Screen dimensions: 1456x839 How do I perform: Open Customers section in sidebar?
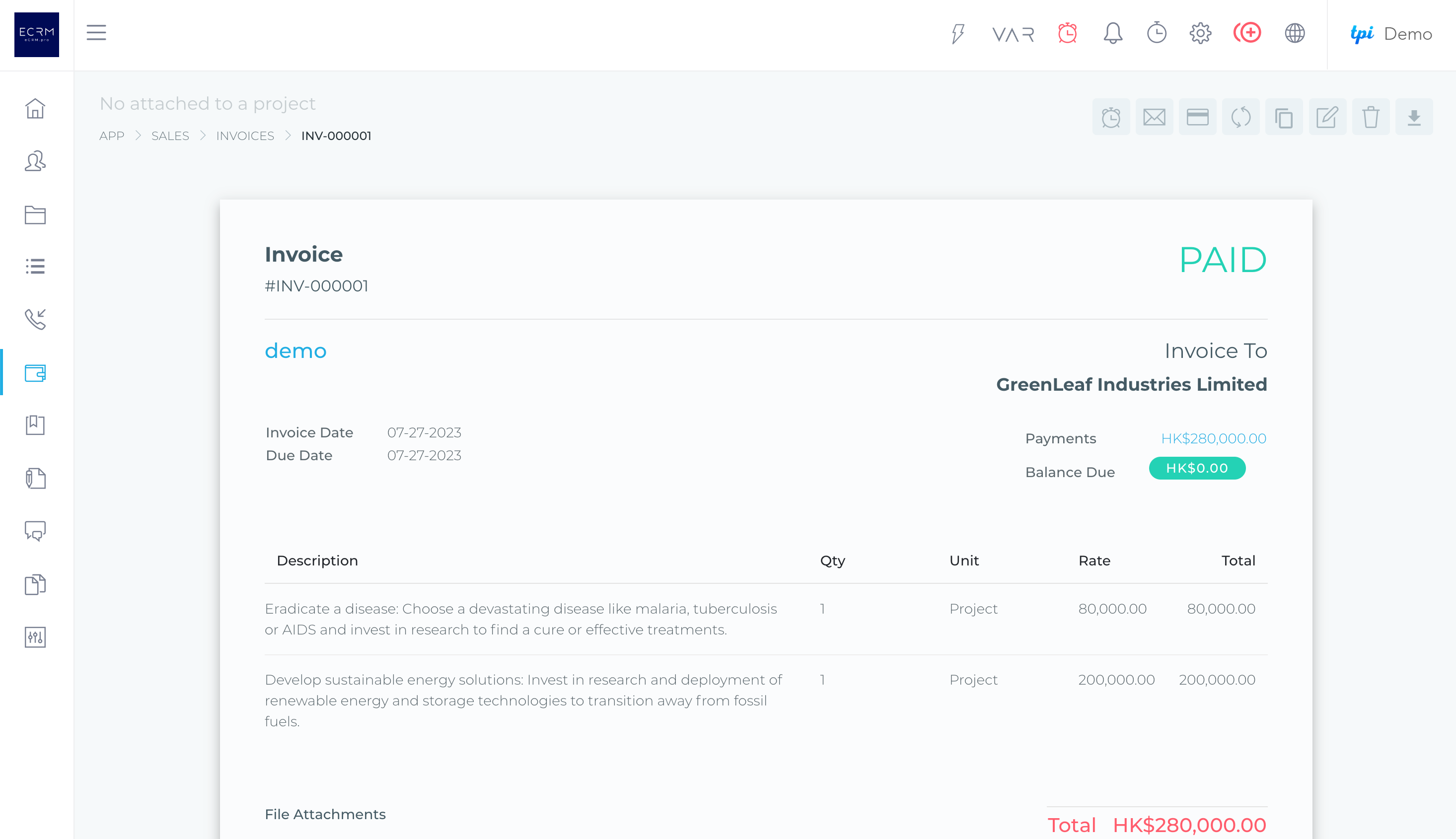click(35, 161)
